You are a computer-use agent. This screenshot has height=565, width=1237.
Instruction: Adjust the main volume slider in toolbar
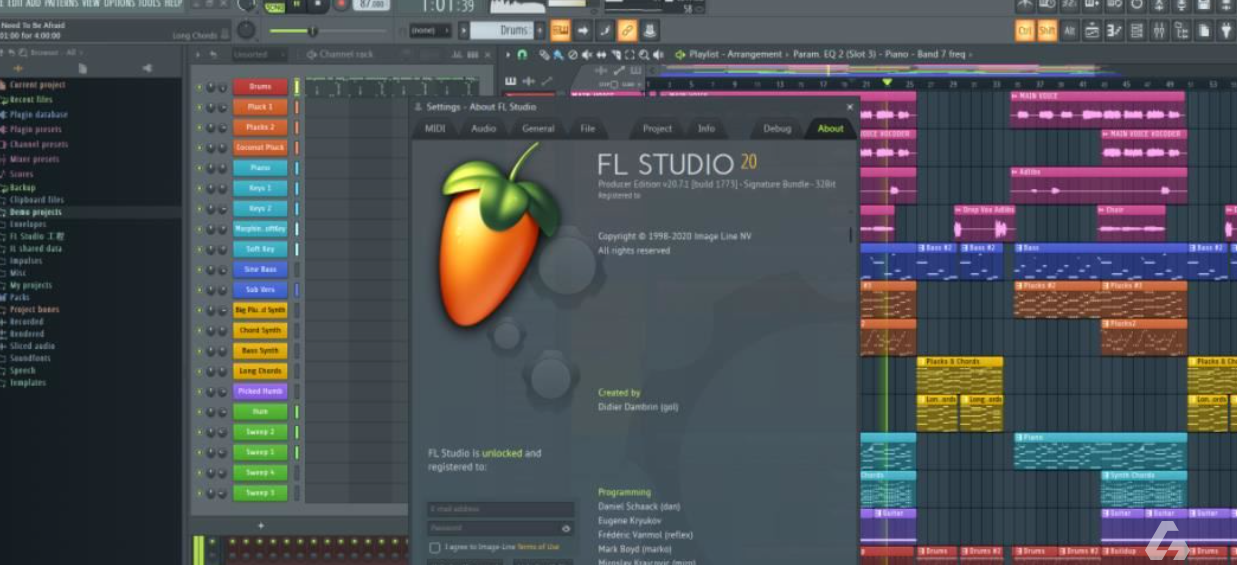(327, 31)
